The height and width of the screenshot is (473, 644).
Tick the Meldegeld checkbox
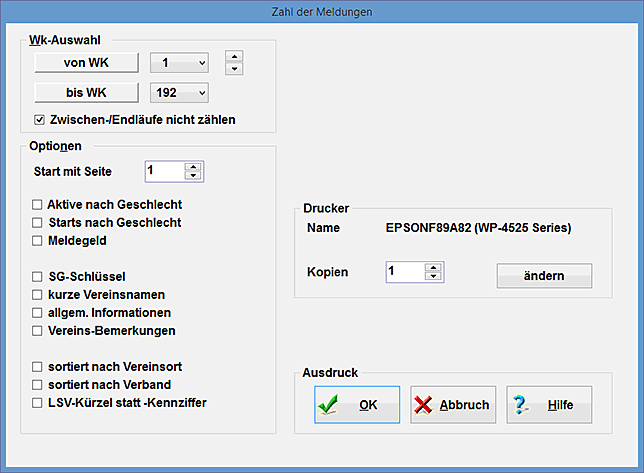click(37, 241)
